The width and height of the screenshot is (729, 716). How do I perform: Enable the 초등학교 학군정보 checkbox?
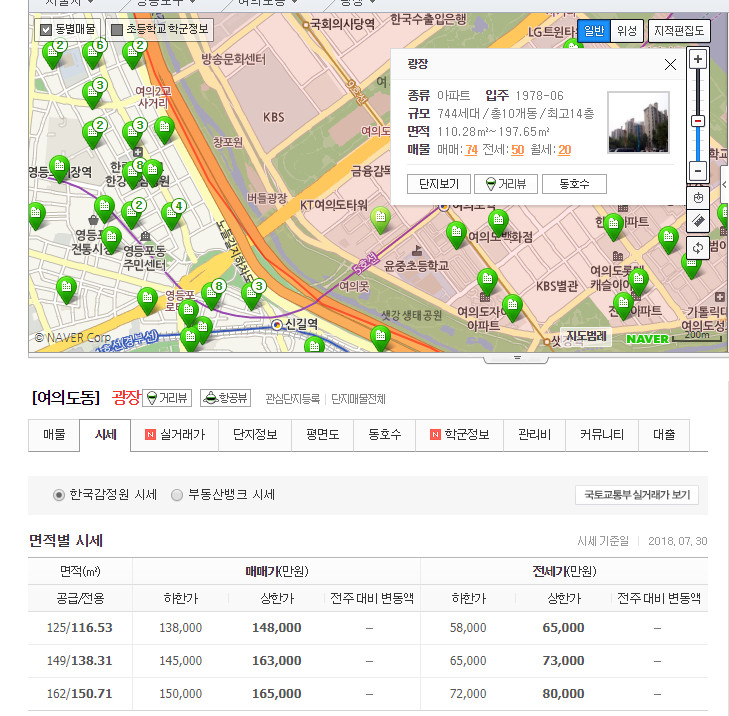click(x=117, y=30)
